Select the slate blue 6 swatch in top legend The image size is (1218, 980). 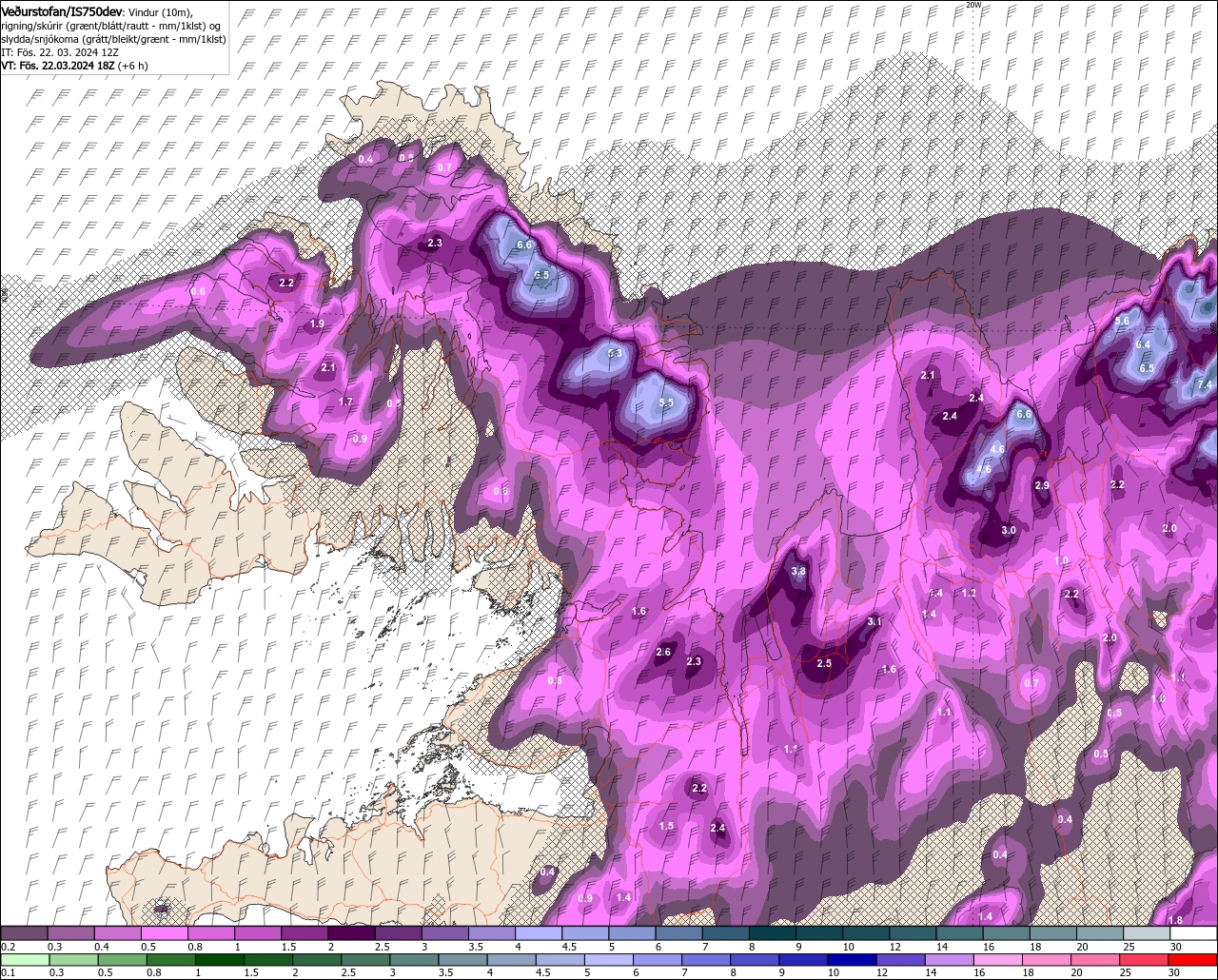678,933
